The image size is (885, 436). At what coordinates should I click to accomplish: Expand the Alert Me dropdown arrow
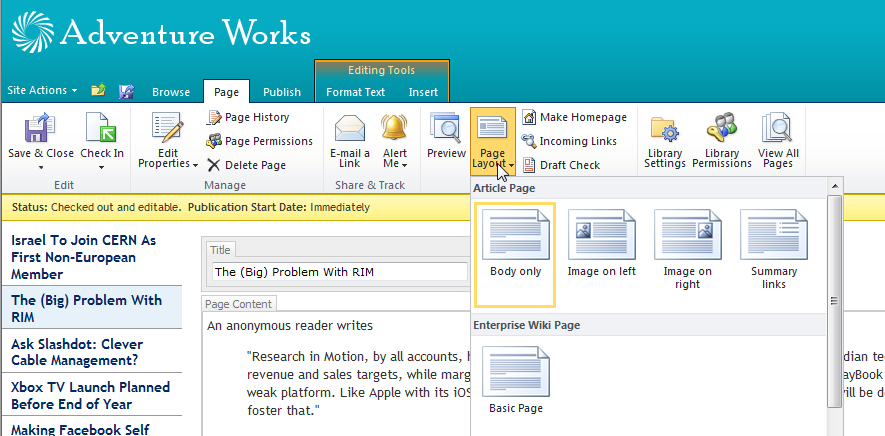(405, 165)
